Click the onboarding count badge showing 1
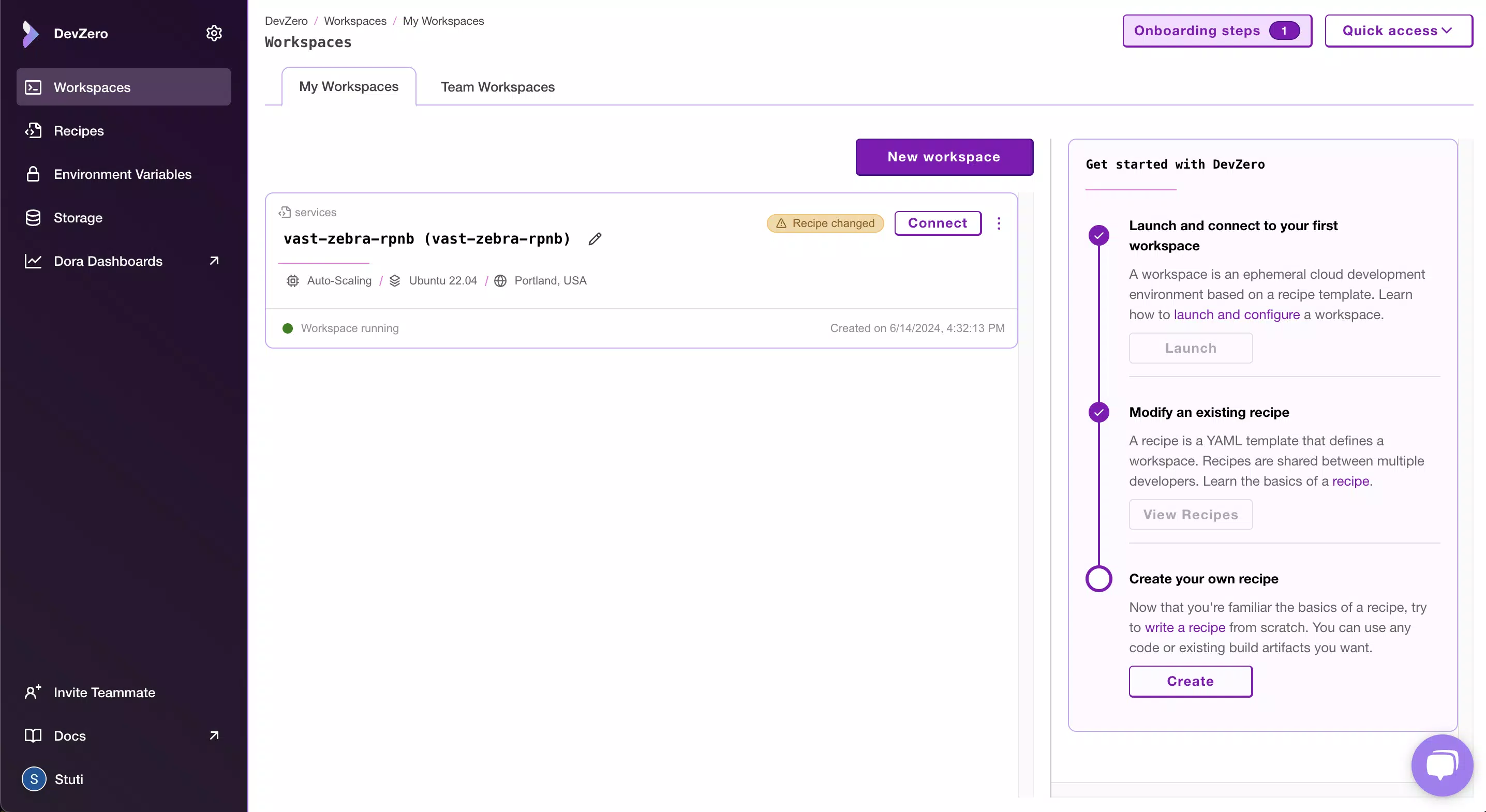Image resolution: width=1486 pixels, height=812 pixels. [1285, 31]
